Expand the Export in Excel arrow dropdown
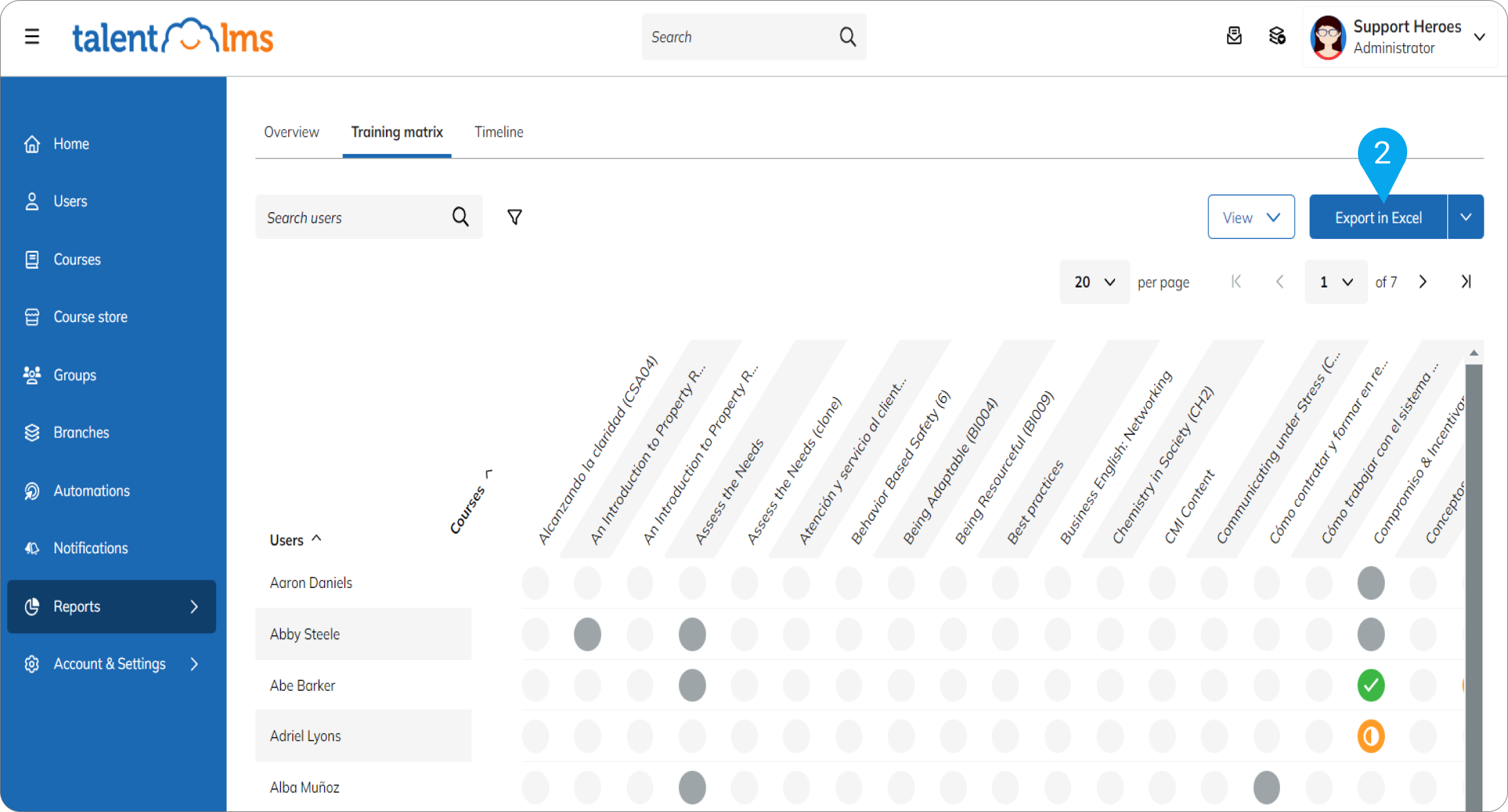This screenshot has height=812, width=1508. click(1466, 217)
